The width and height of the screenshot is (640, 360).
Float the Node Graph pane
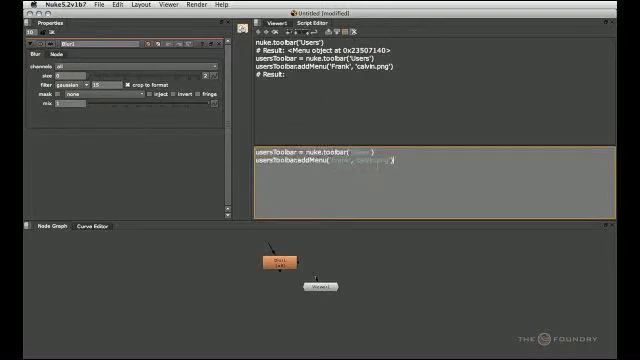[606, 225]
